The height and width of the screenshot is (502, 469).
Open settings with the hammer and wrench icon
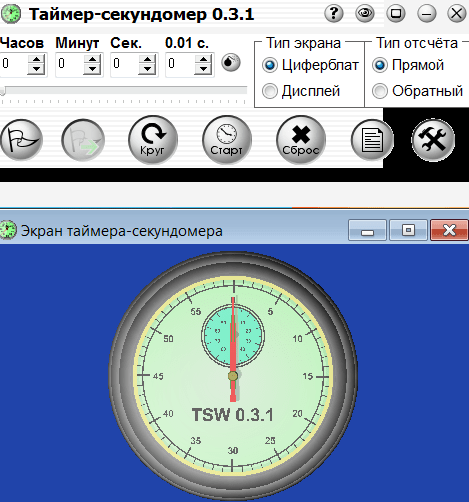[433, 140]
